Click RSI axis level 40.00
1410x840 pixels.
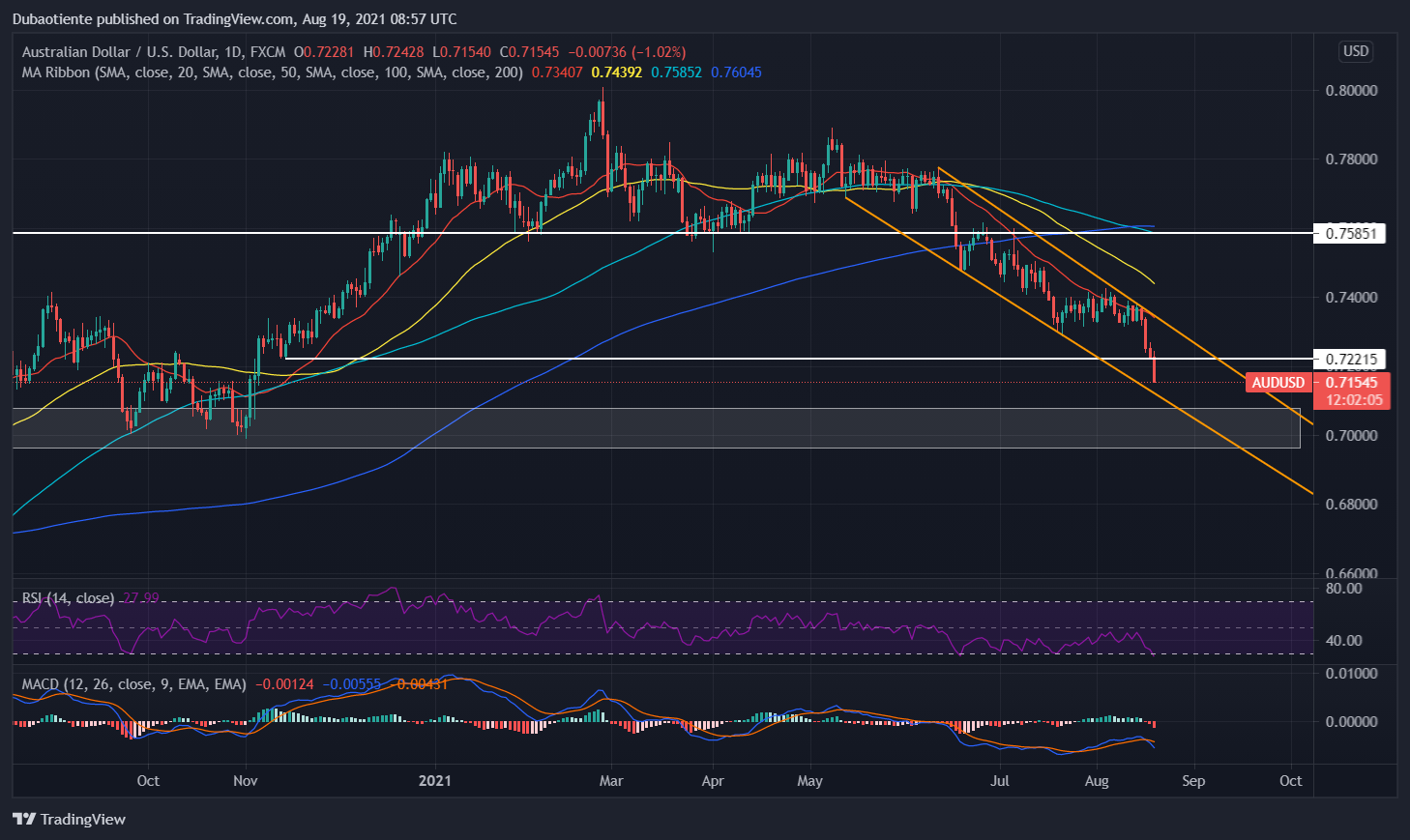1344,641
